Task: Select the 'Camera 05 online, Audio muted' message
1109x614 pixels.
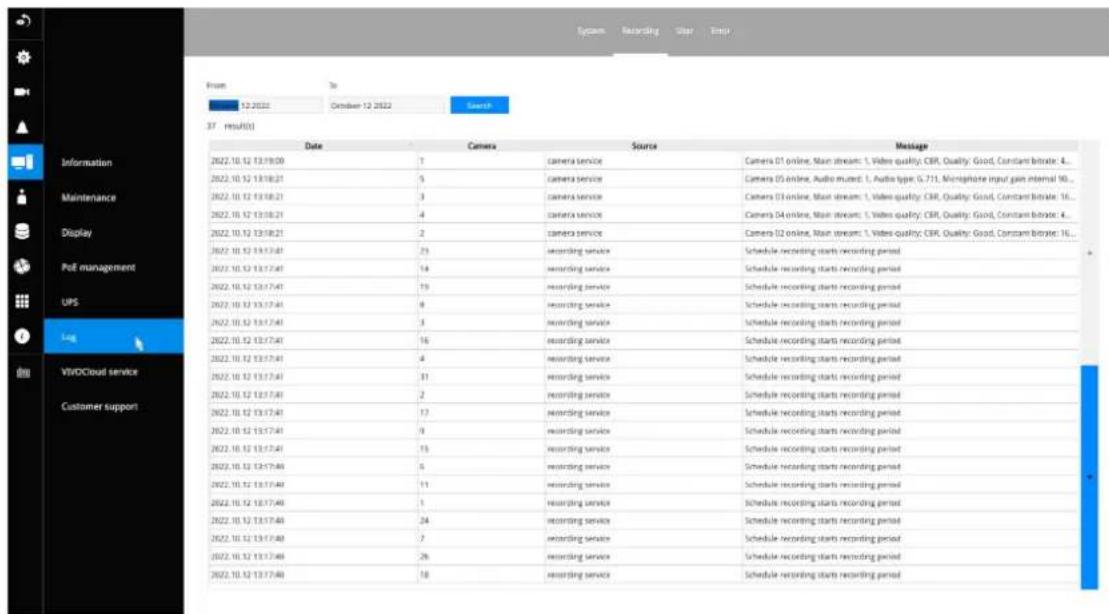Action: click(909, 179)
